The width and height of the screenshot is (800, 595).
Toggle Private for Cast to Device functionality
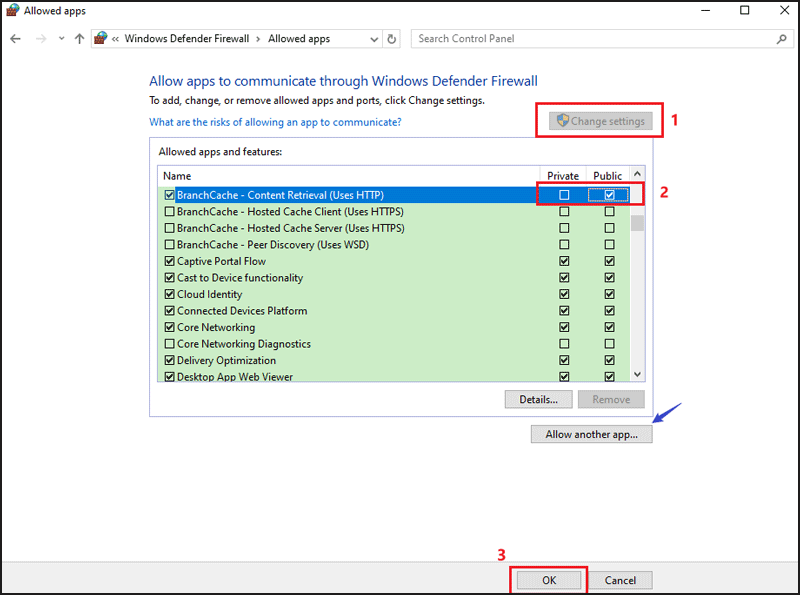tap(564, 278)
